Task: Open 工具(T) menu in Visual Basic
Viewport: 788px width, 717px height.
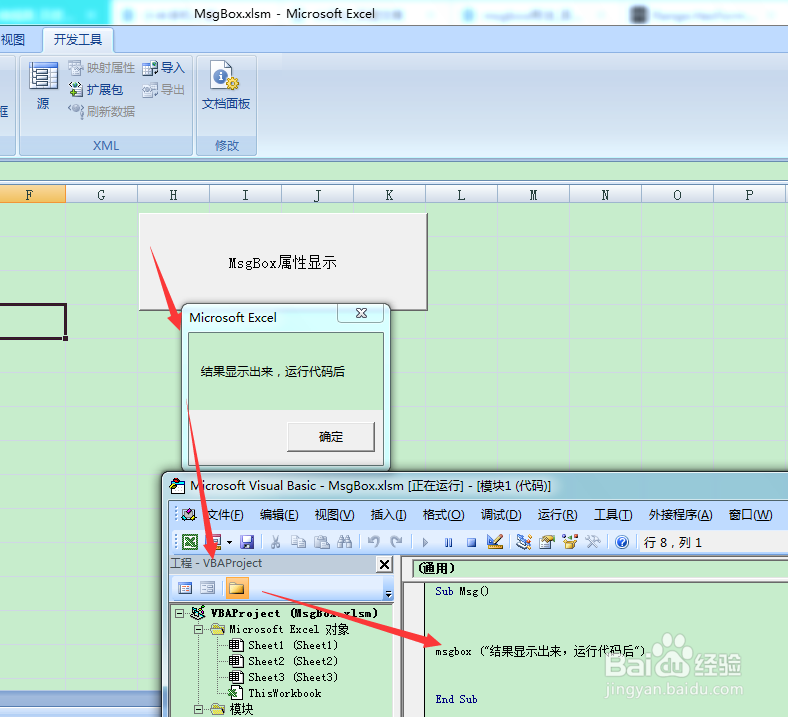Action: click(x=613, y=515)
